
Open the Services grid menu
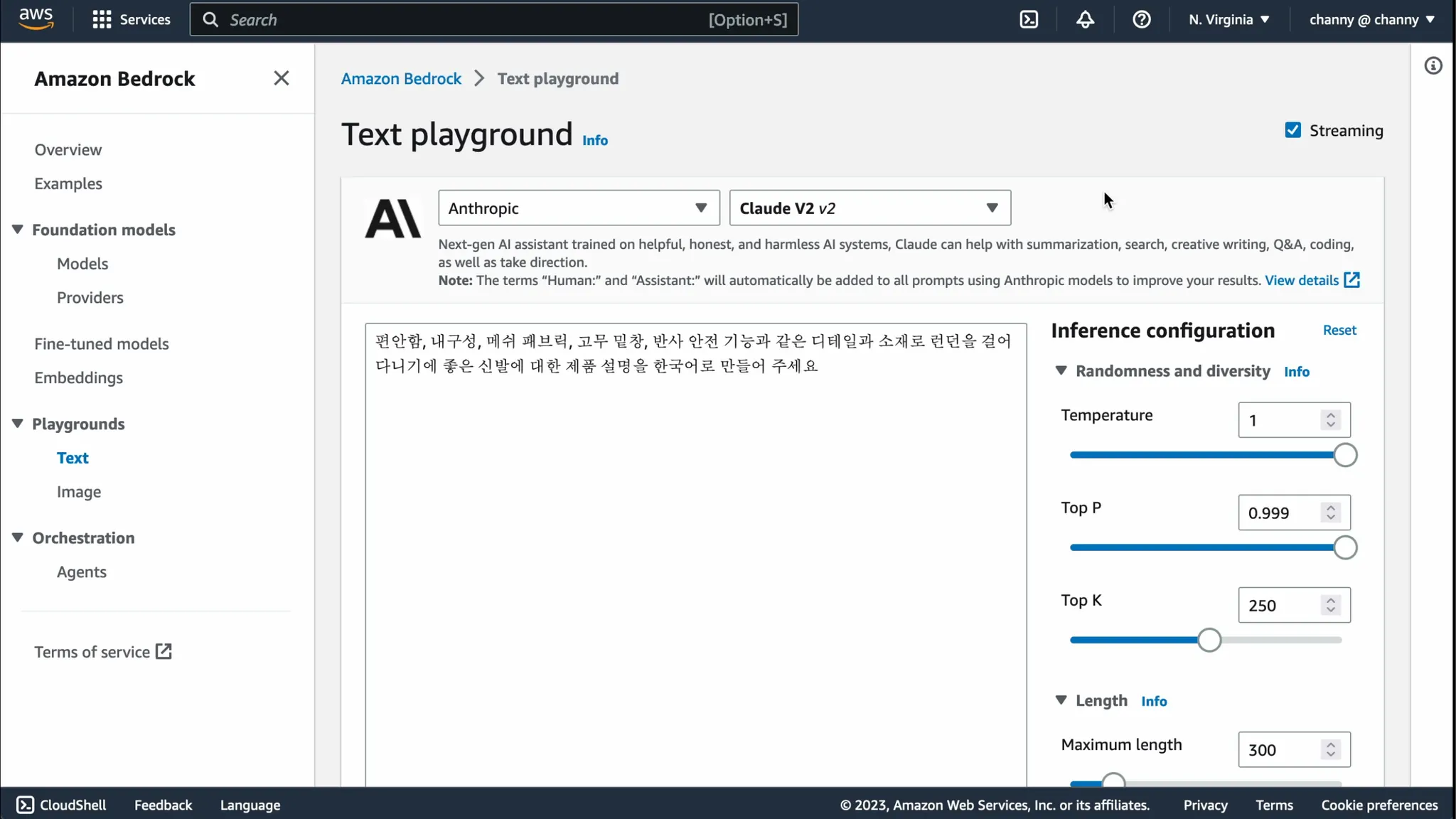tap(102, 20)
